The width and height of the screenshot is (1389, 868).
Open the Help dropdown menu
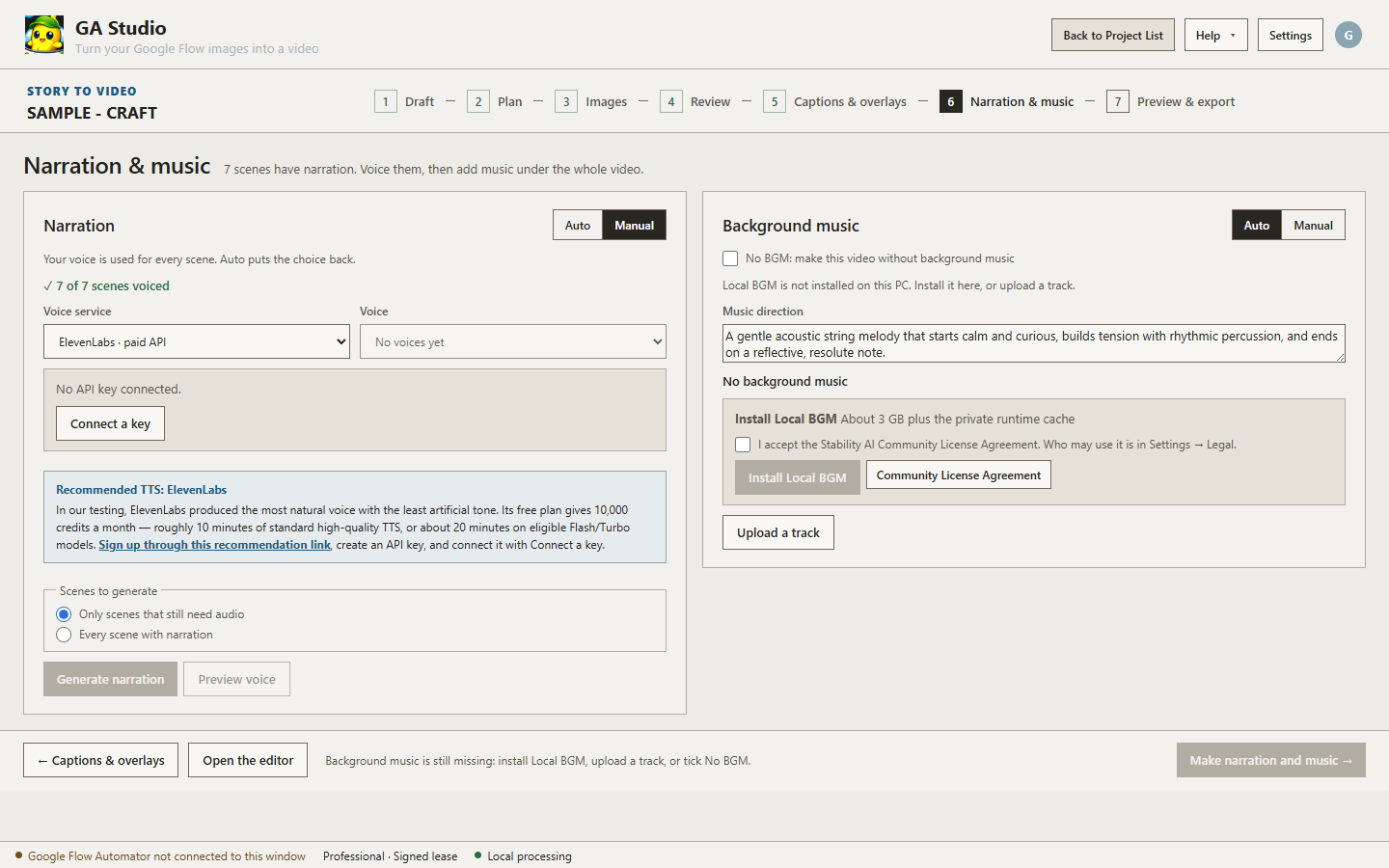[x=1215, y=35]
